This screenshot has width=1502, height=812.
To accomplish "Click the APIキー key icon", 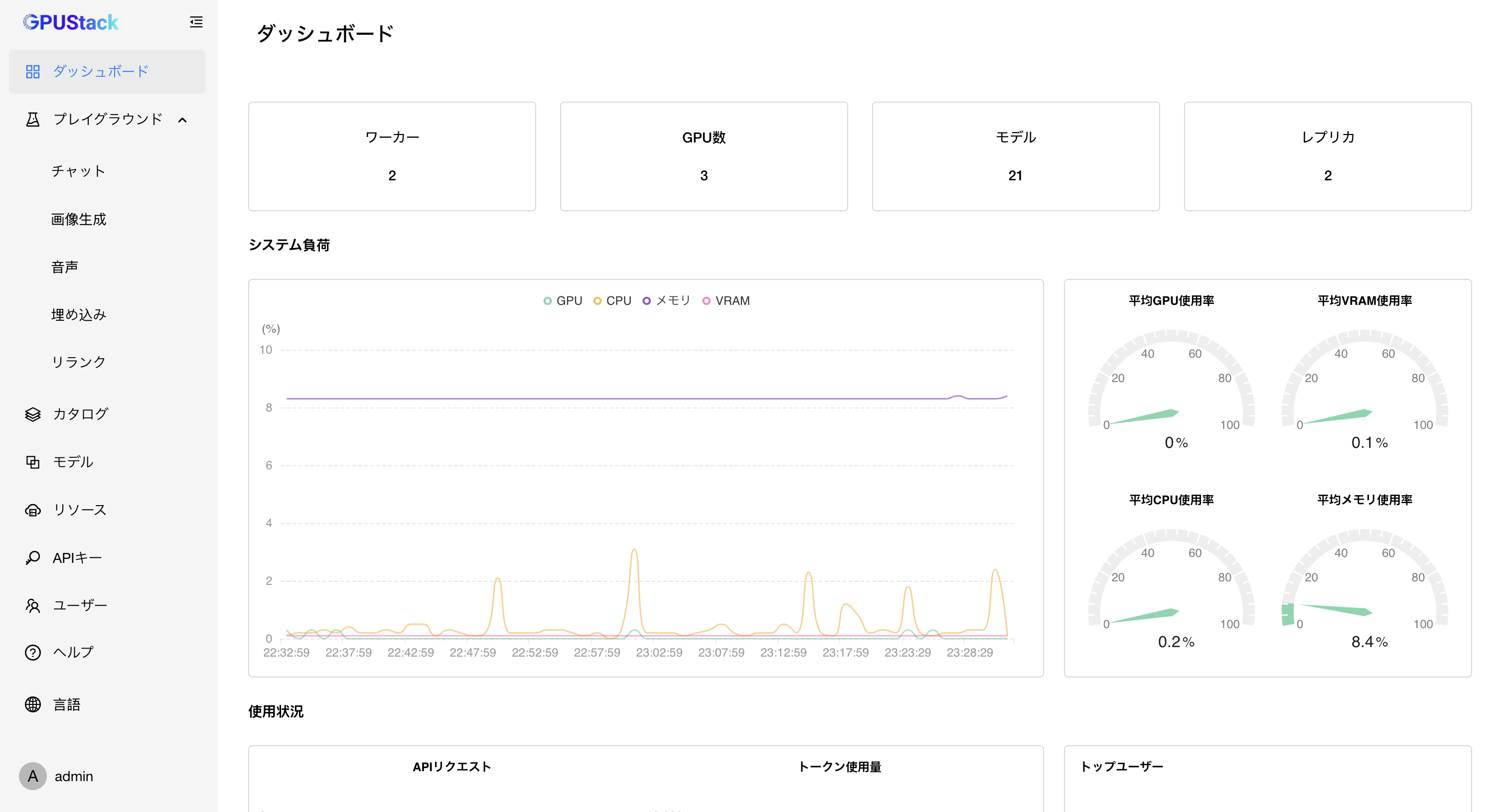I will point(33,558).
